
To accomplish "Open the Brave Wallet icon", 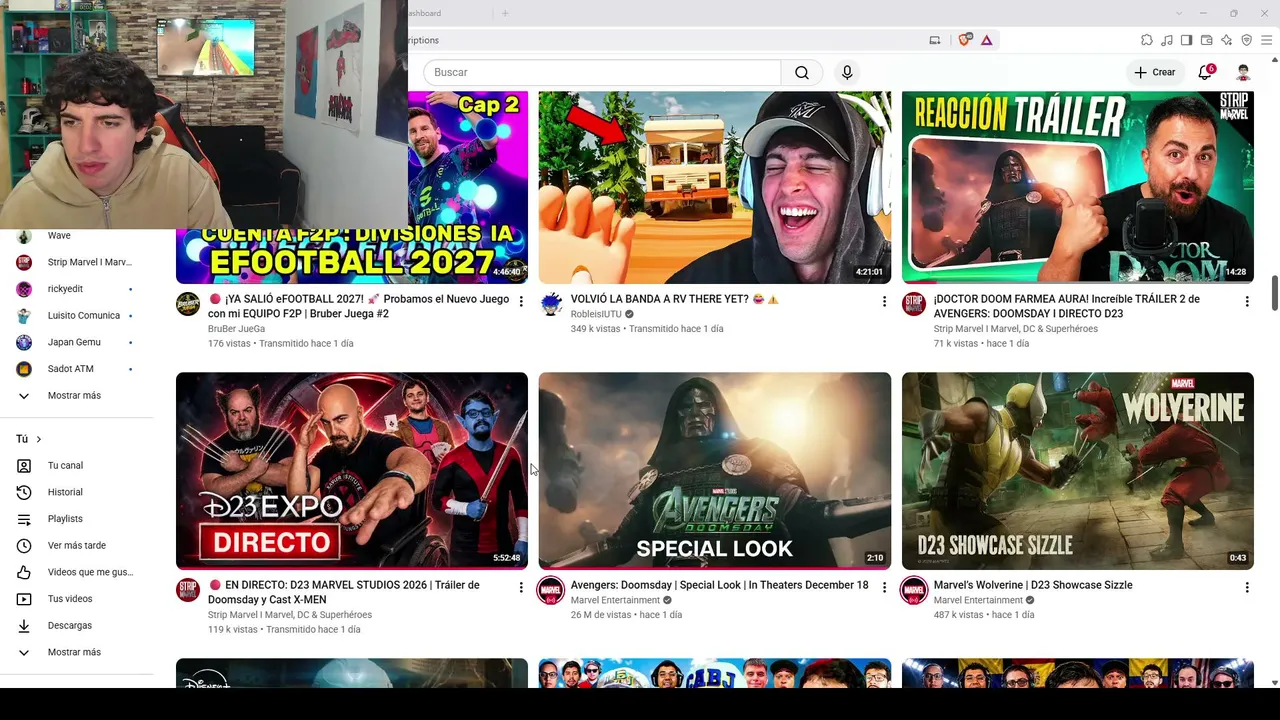I will point(1207,40).
